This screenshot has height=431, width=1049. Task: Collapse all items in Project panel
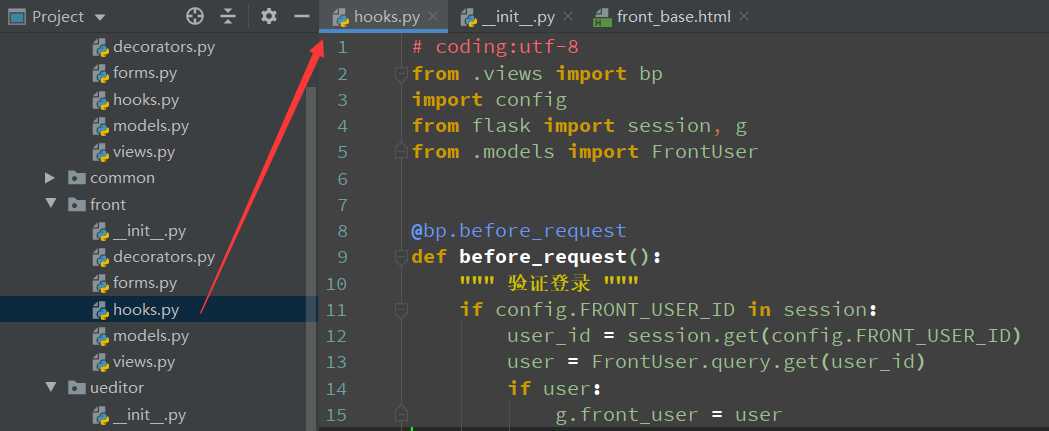pos(228,16)
